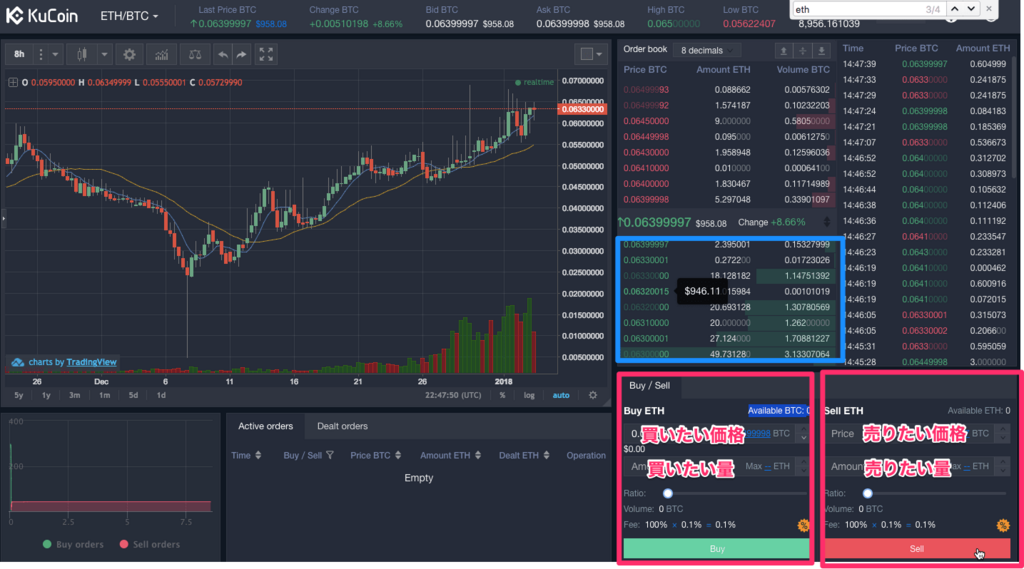Undo last chart action

tap(222, 54)
